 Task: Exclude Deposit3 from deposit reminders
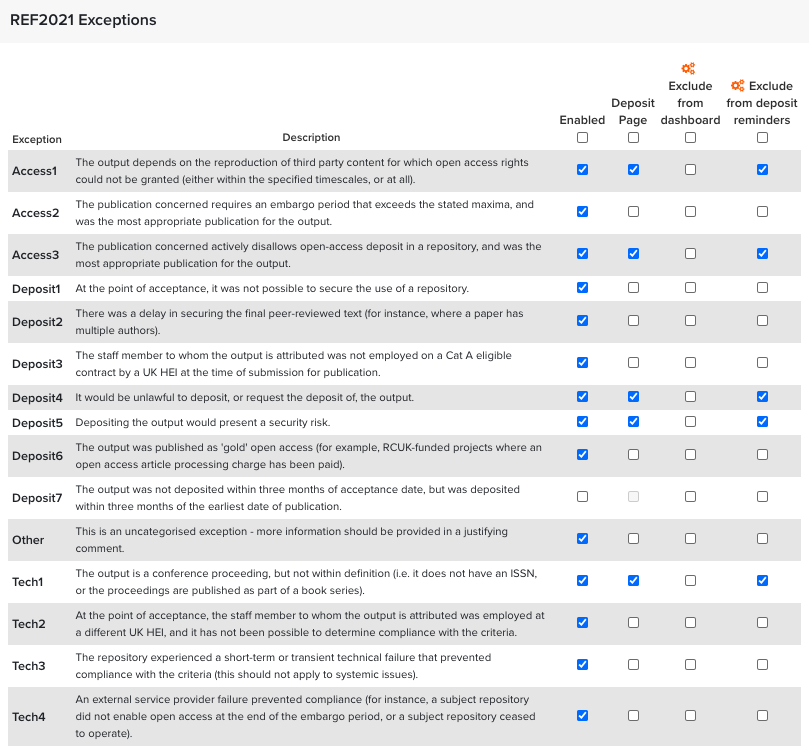[762, 363]
